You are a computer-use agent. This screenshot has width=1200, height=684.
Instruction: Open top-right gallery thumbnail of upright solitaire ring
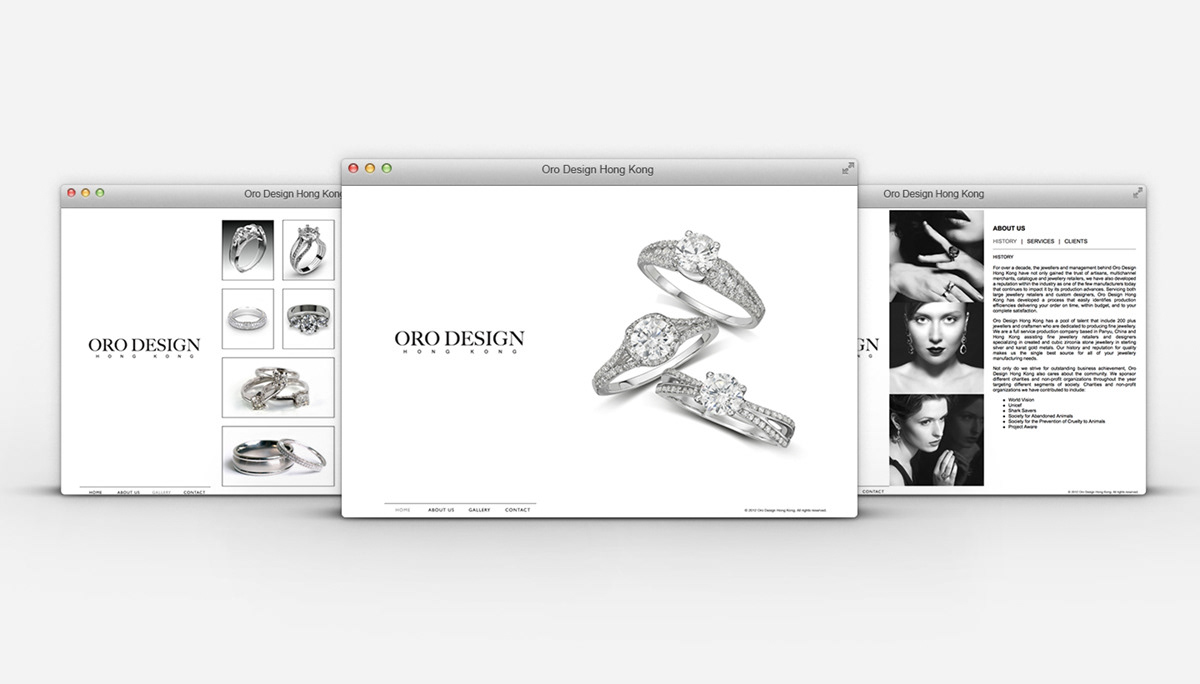tap(308, 250)
